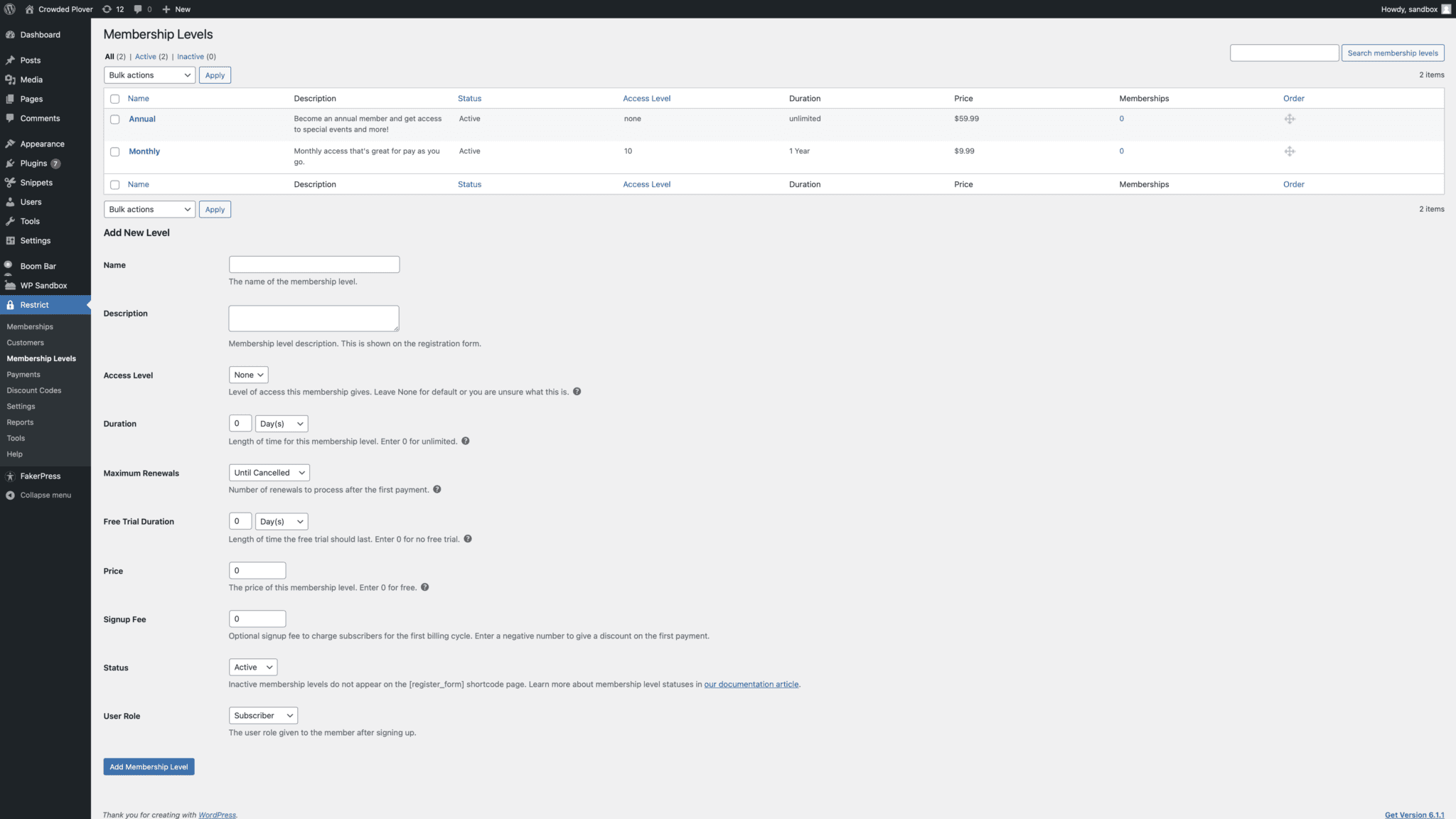Click the comments bubble icon in admin bar
The width and height of the screenshot is (1456, 819).
(138, 9)
